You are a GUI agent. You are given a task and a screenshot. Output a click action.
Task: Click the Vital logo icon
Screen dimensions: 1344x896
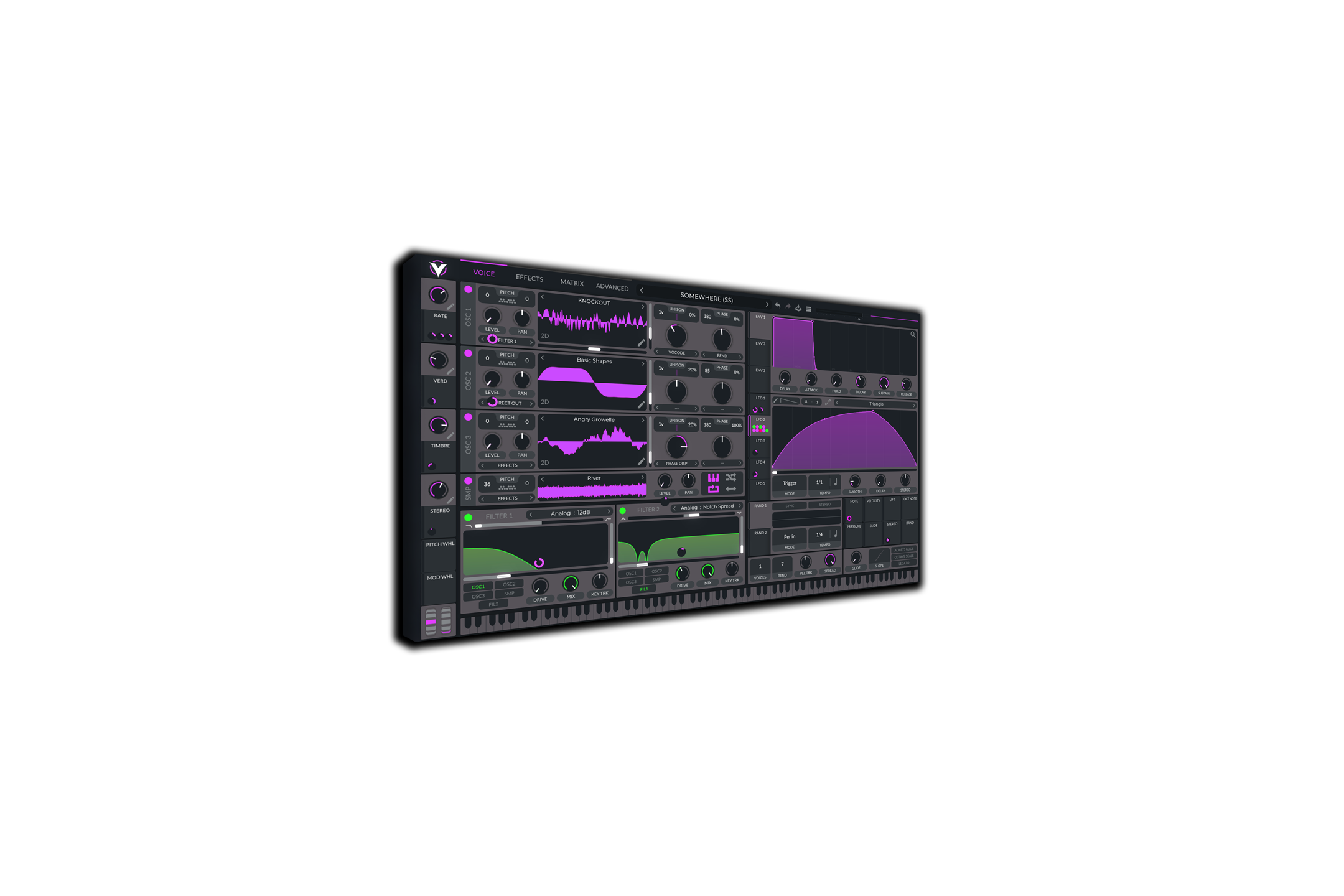tap(438, 268)
